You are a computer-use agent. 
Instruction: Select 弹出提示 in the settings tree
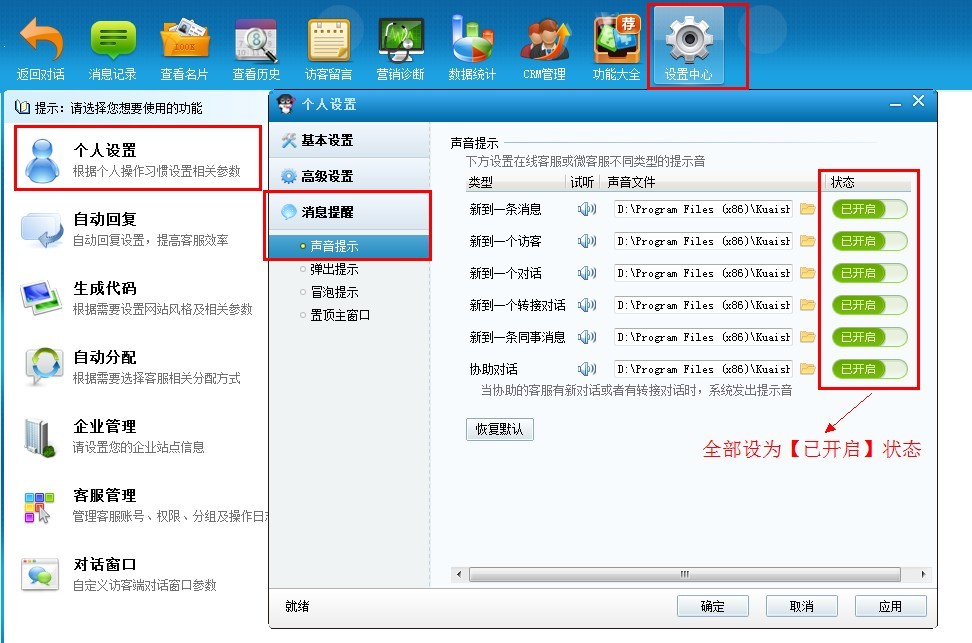(x=334, y=269)
